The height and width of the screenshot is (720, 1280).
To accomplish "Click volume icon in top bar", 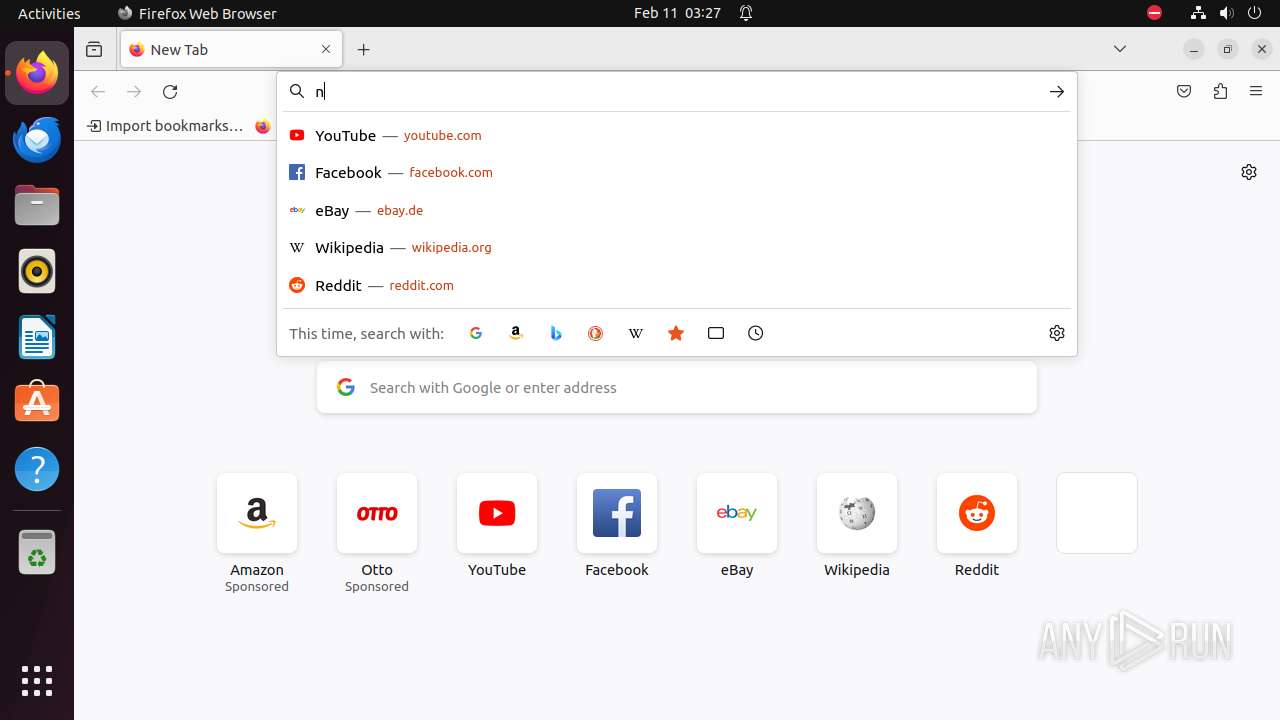I will (1226, 13).
